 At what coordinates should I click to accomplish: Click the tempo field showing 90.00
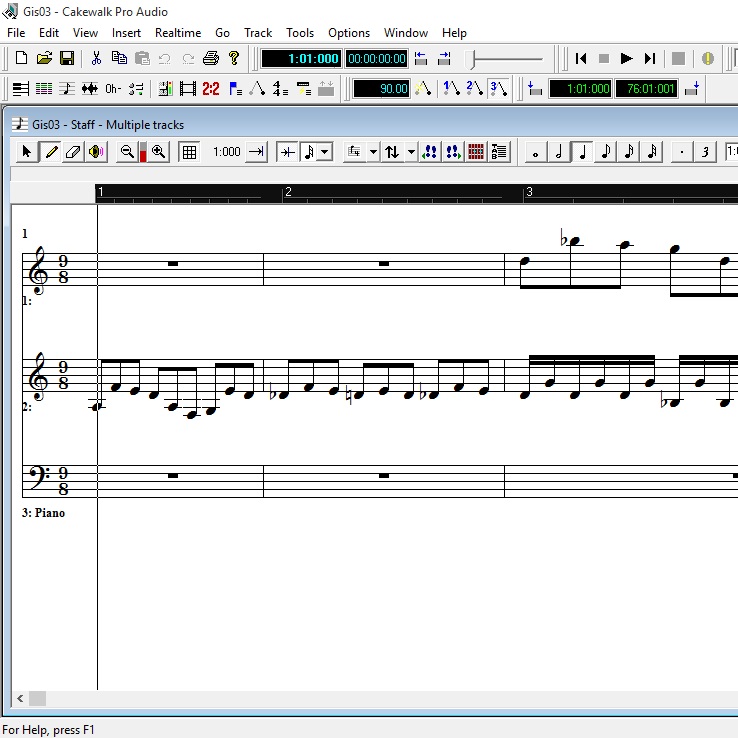pyautogui.click(x=381, y=89)
